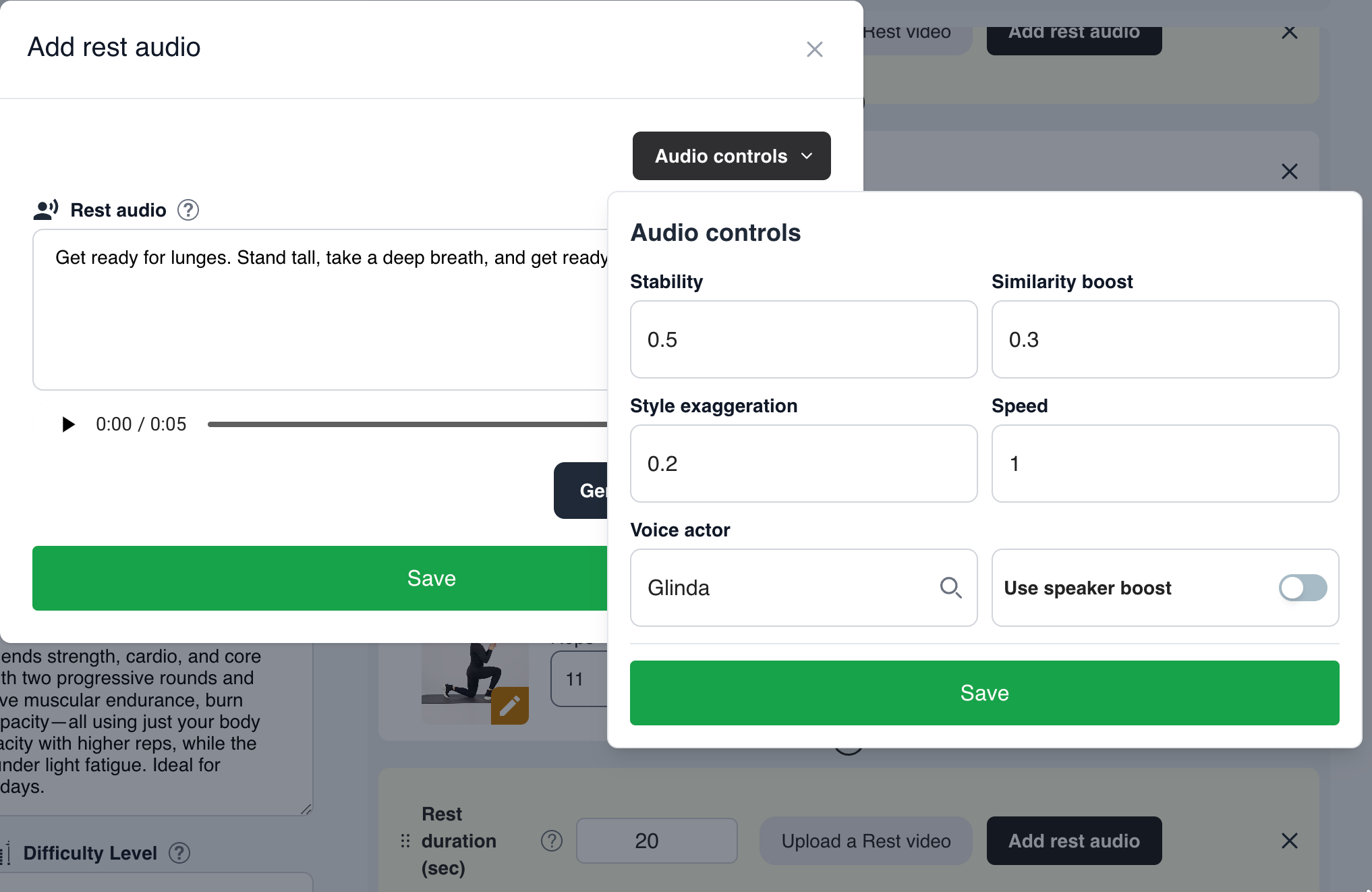Click the Upload a Rest video button

click(865, 841)
